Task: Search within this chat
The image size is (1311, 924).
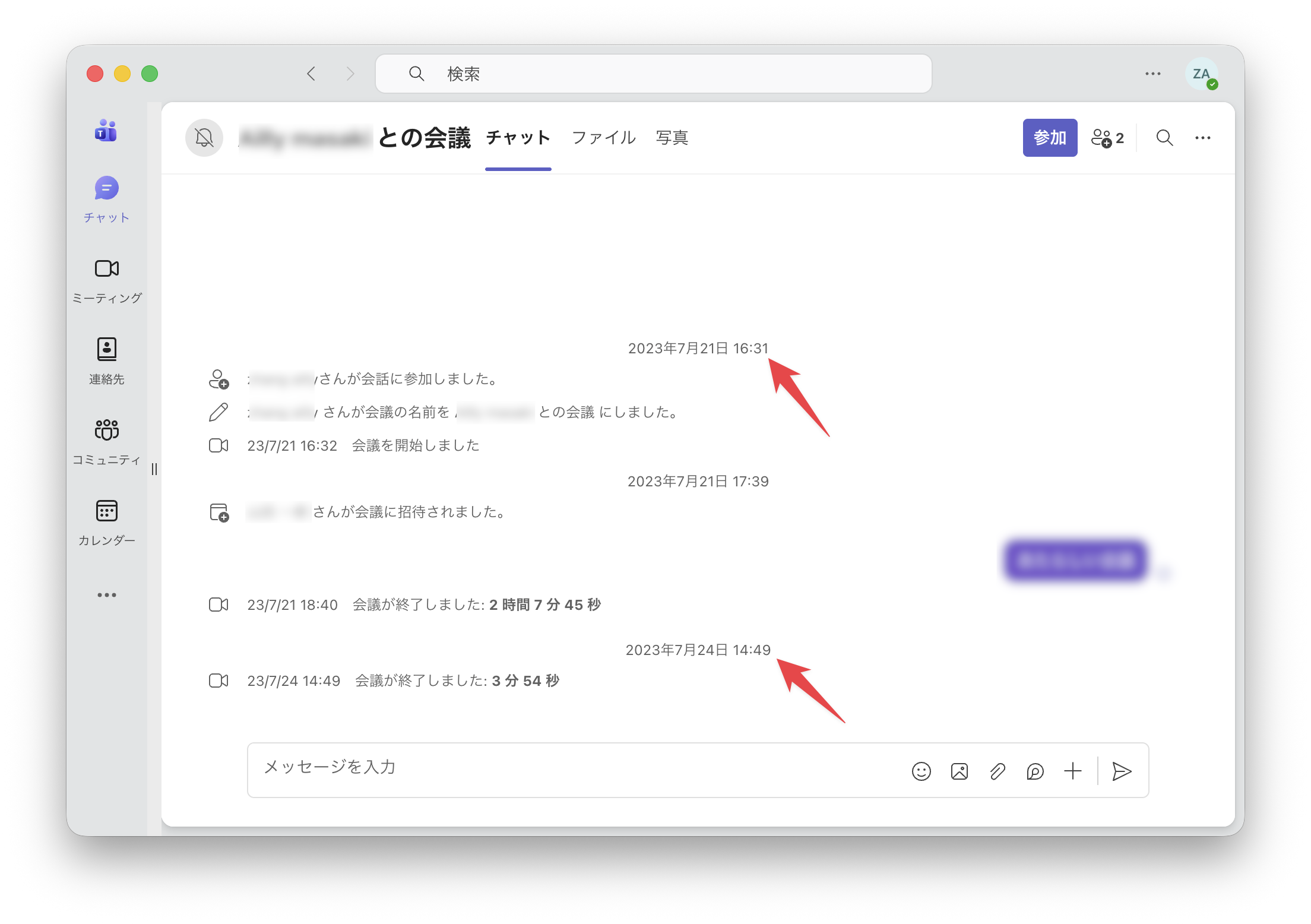Action: 1164,138
